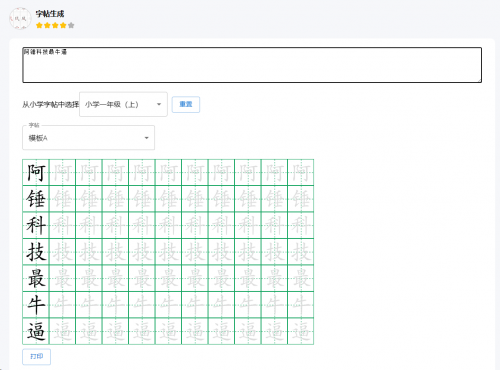Click inside the text input area

pos(252,65)
